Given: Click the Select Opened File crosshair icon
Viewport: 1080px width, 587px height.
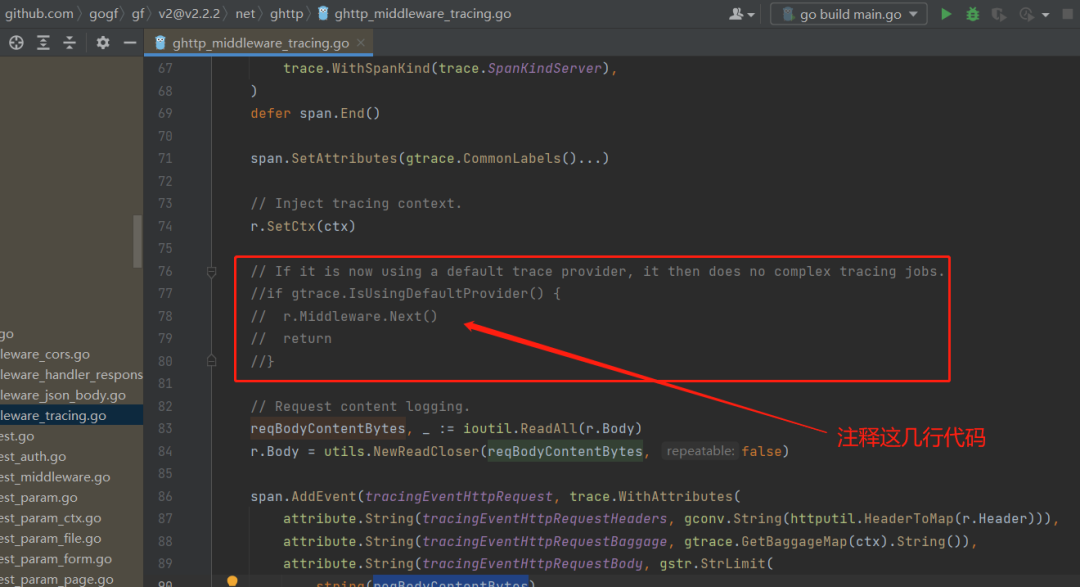Looking at the screenshot, I should (16, 43).
